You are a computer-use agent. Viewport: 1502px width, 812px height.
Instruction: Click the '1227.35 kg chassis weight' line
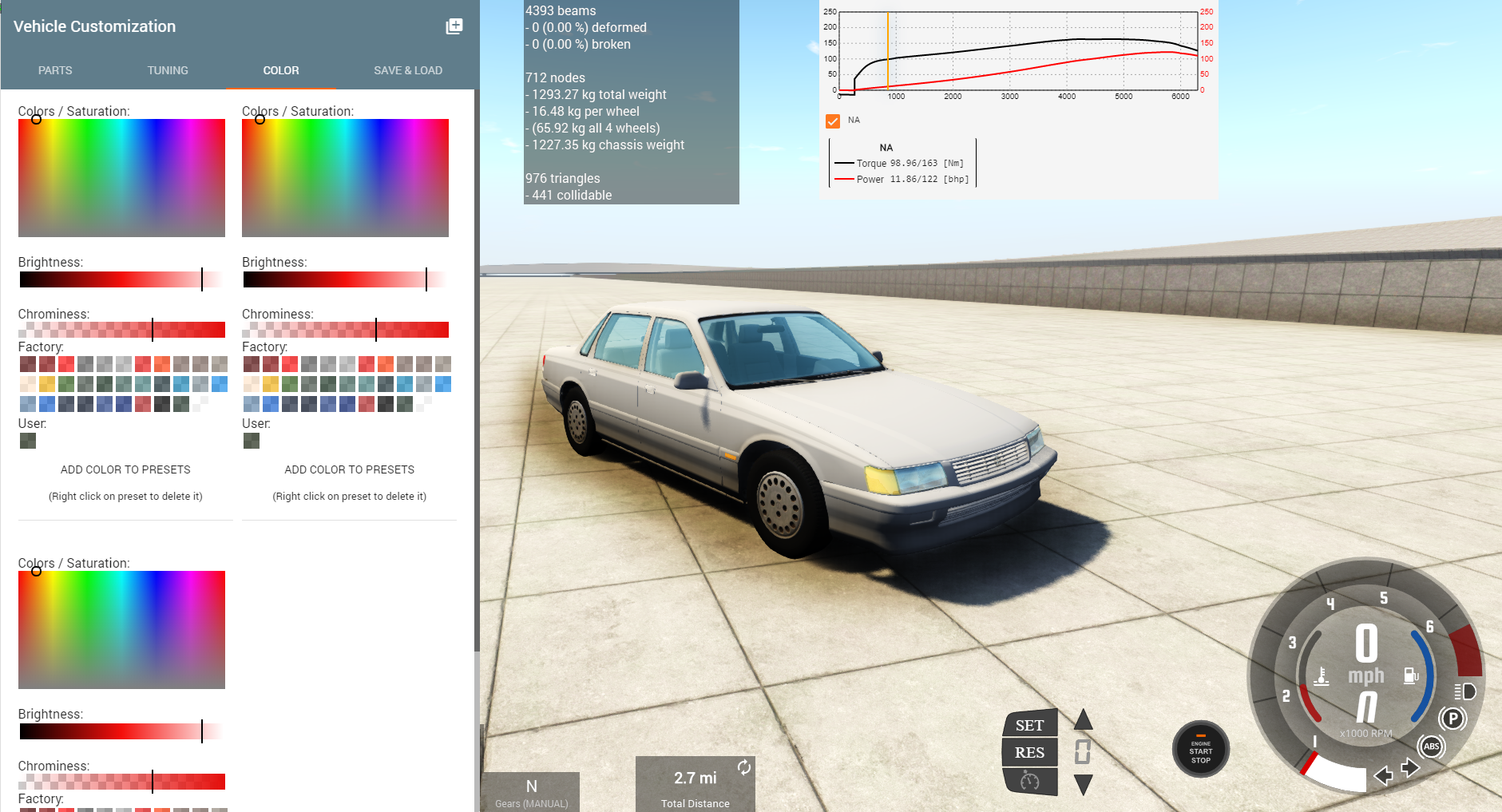604,145
